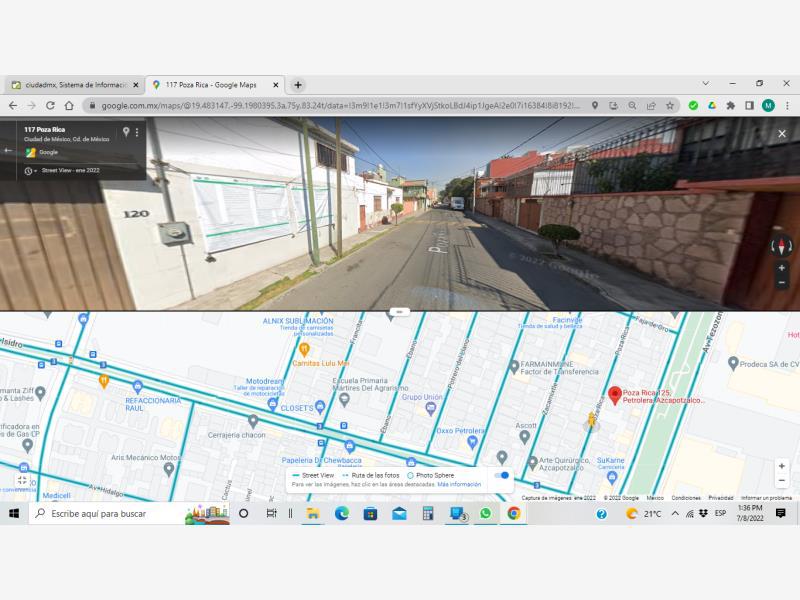
Task: Expand the Street View date history dropdown
Action: pos(31,171)
